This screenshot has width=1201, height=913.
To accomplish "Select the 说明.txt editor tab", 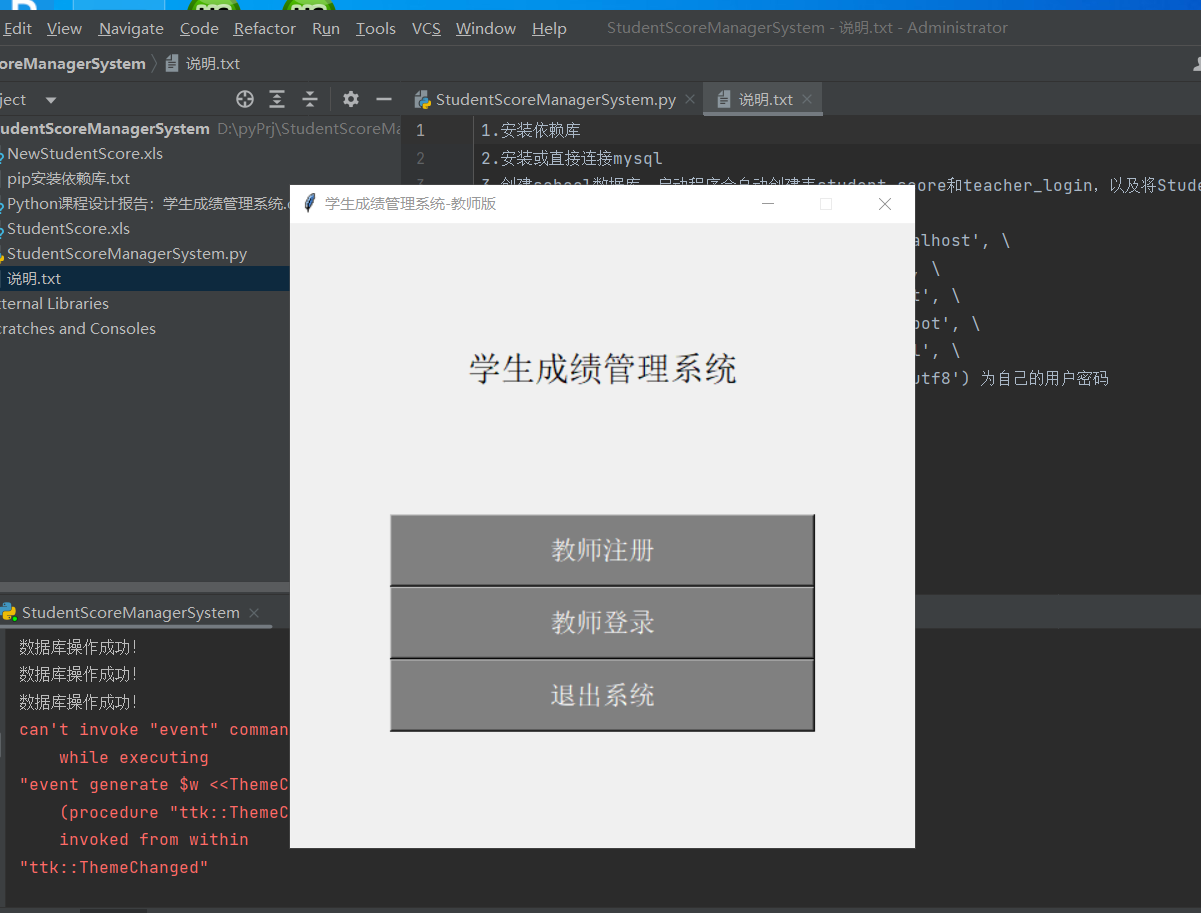I will click(765, 100).
